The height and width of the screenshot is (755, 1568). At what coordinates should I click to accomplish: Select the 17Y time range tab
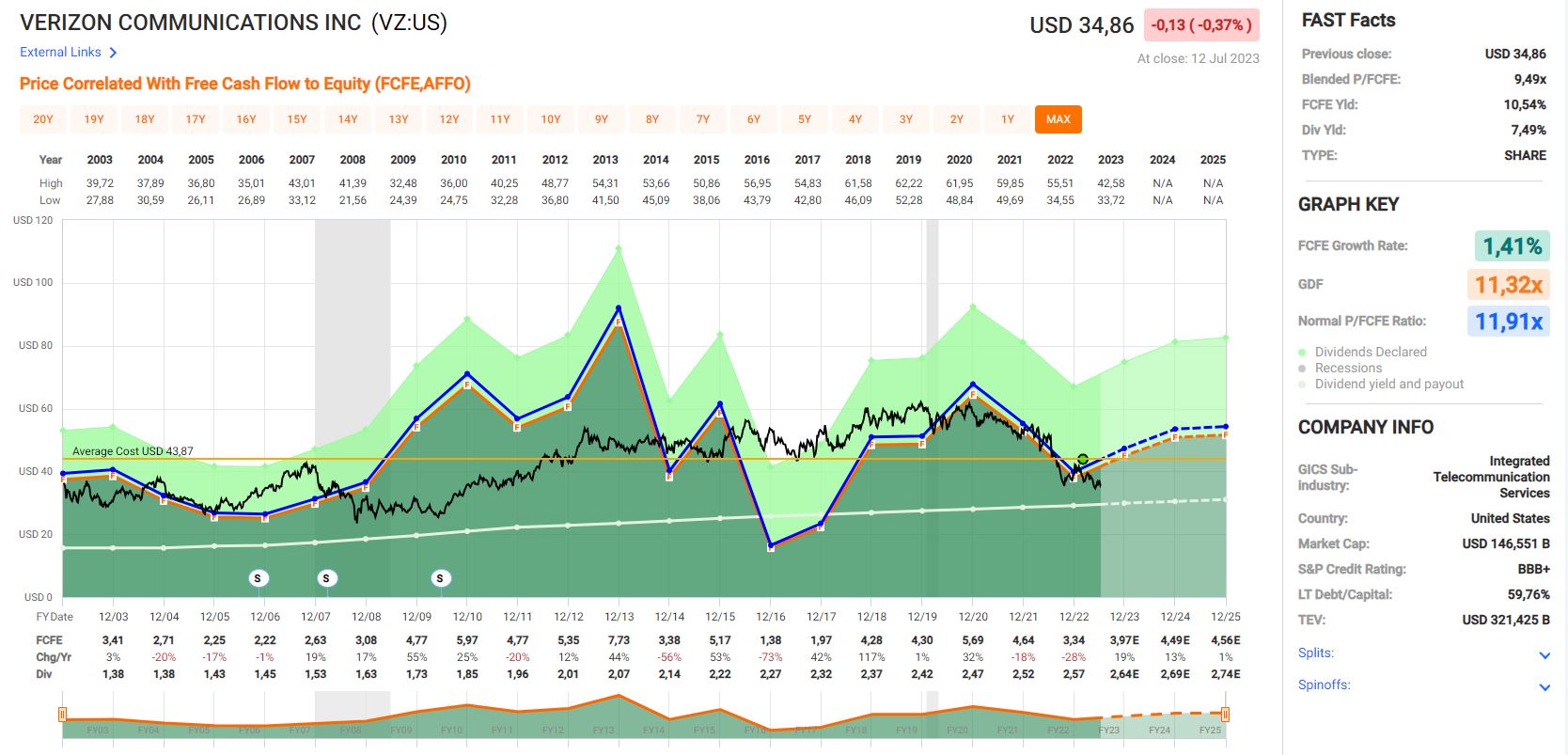196,119
